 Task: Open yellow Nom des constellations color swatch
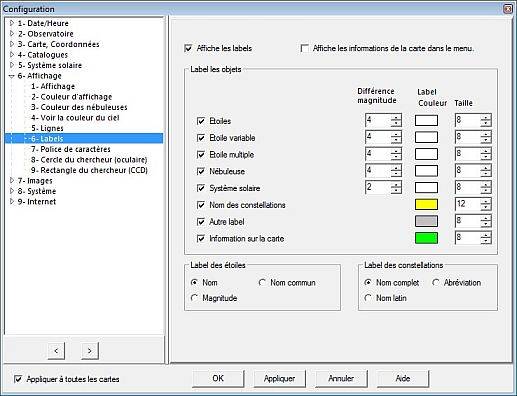pos(426,204)
